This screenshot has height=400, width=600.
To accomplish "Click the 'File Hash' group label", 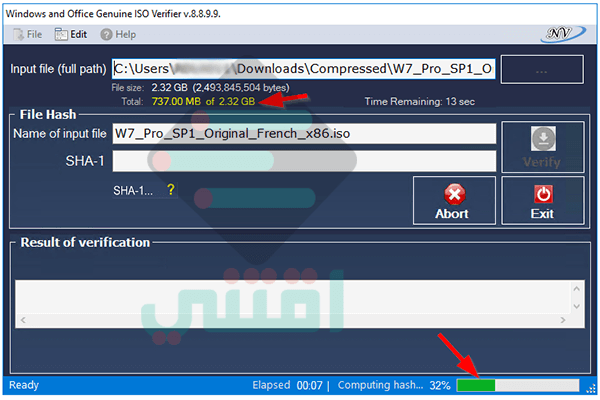I will [x=48, y=114].
